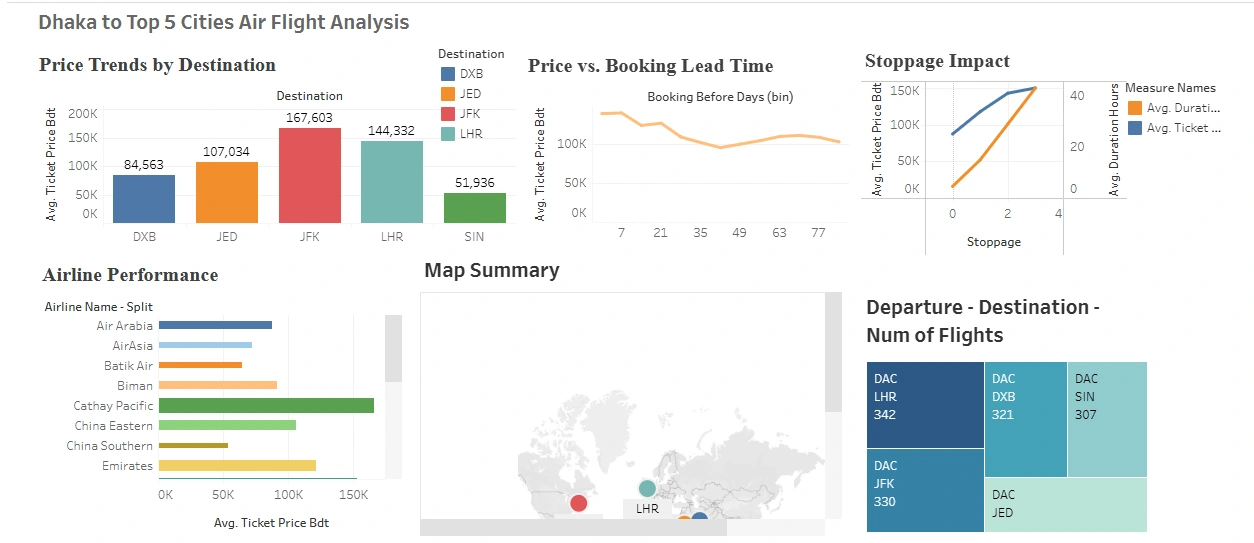This screenshot has height=543, width=1254.
Task: Click the Cathay Pacific green bar
Action: [266, 405]
